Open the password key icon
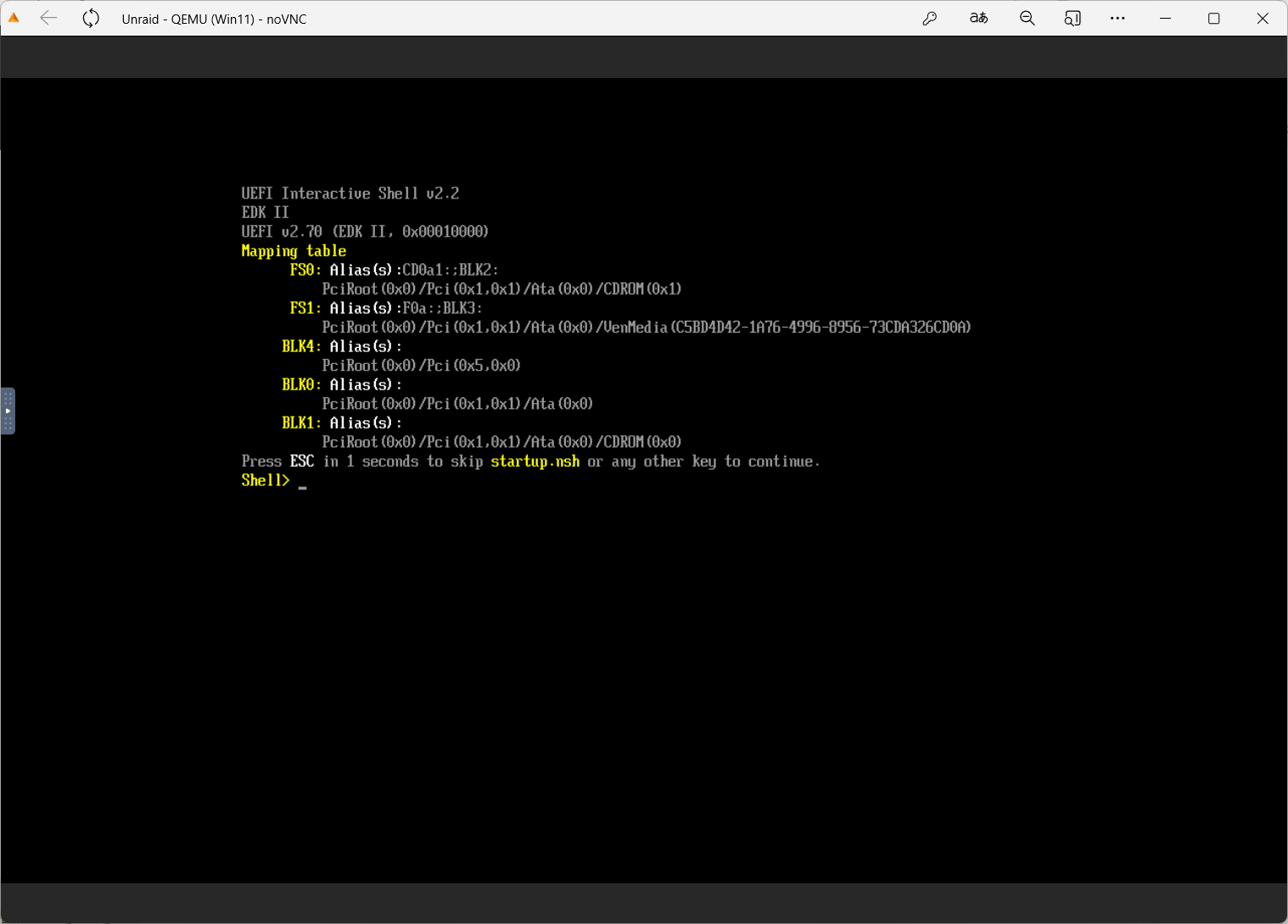Viewport: 1288px width, 924px height. point(930,18)
